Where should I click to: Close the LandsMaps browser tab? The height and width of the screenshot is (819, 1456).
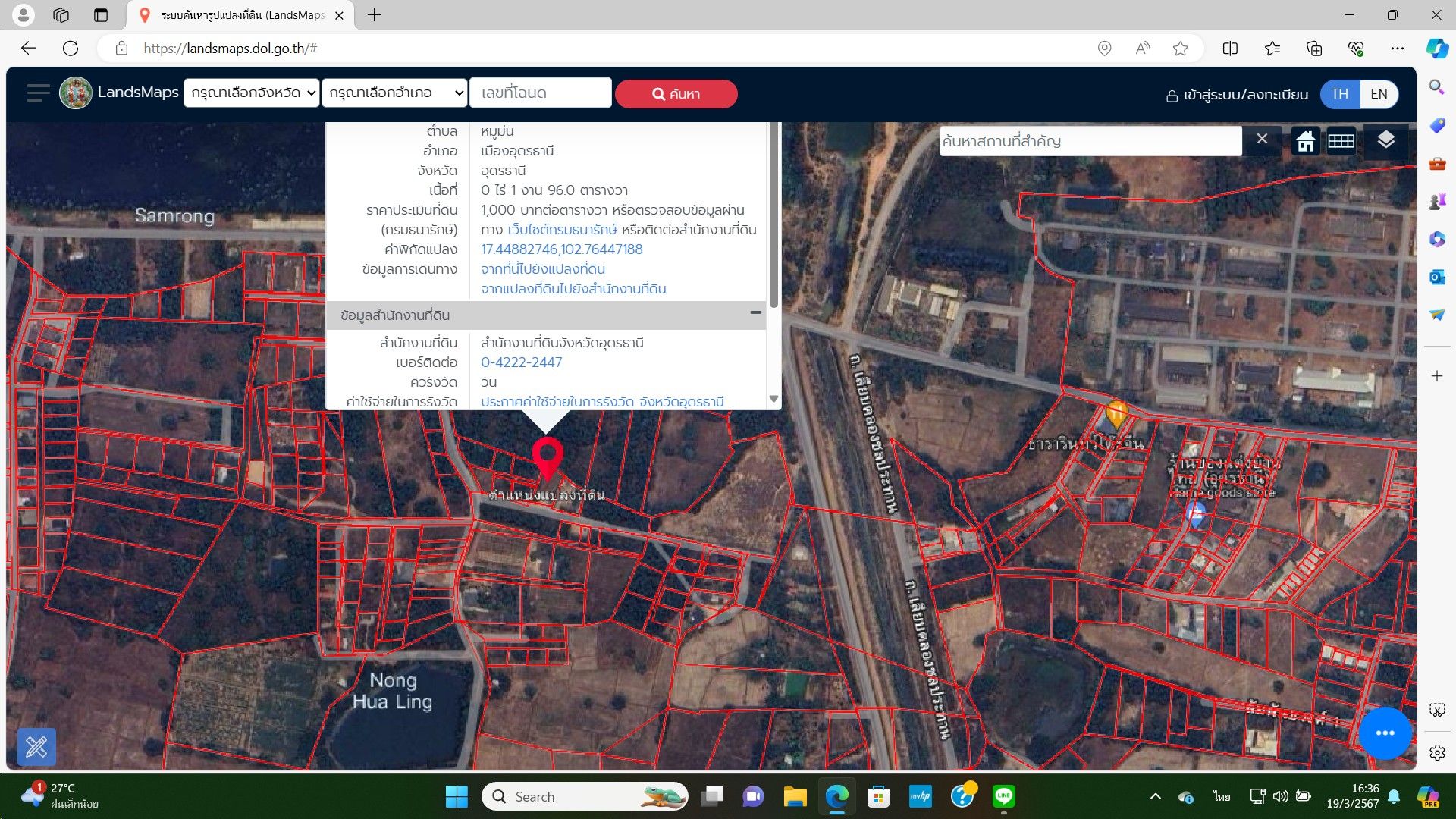coord(339,15)
